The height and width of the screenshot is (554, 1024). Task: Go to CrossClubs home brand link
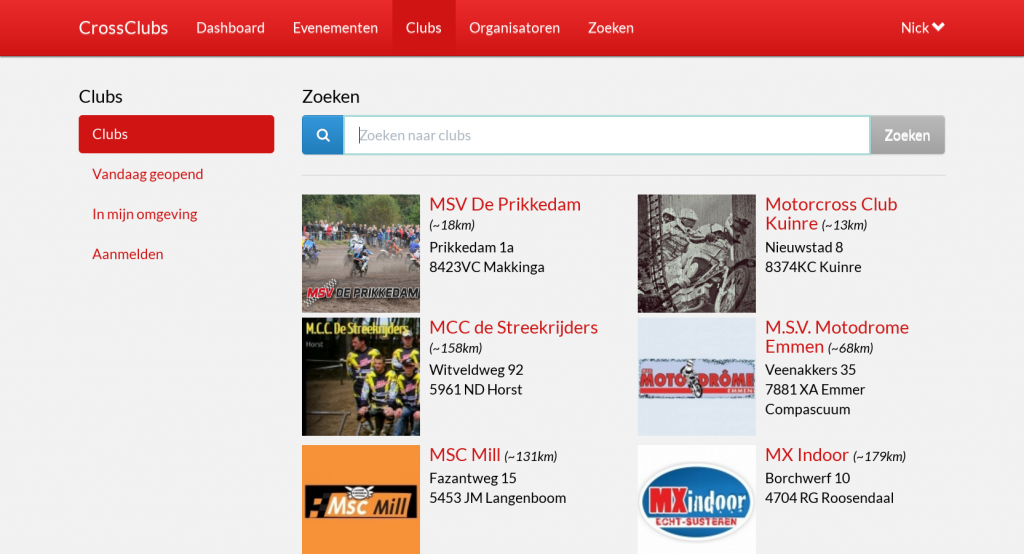tap(123, 27)
